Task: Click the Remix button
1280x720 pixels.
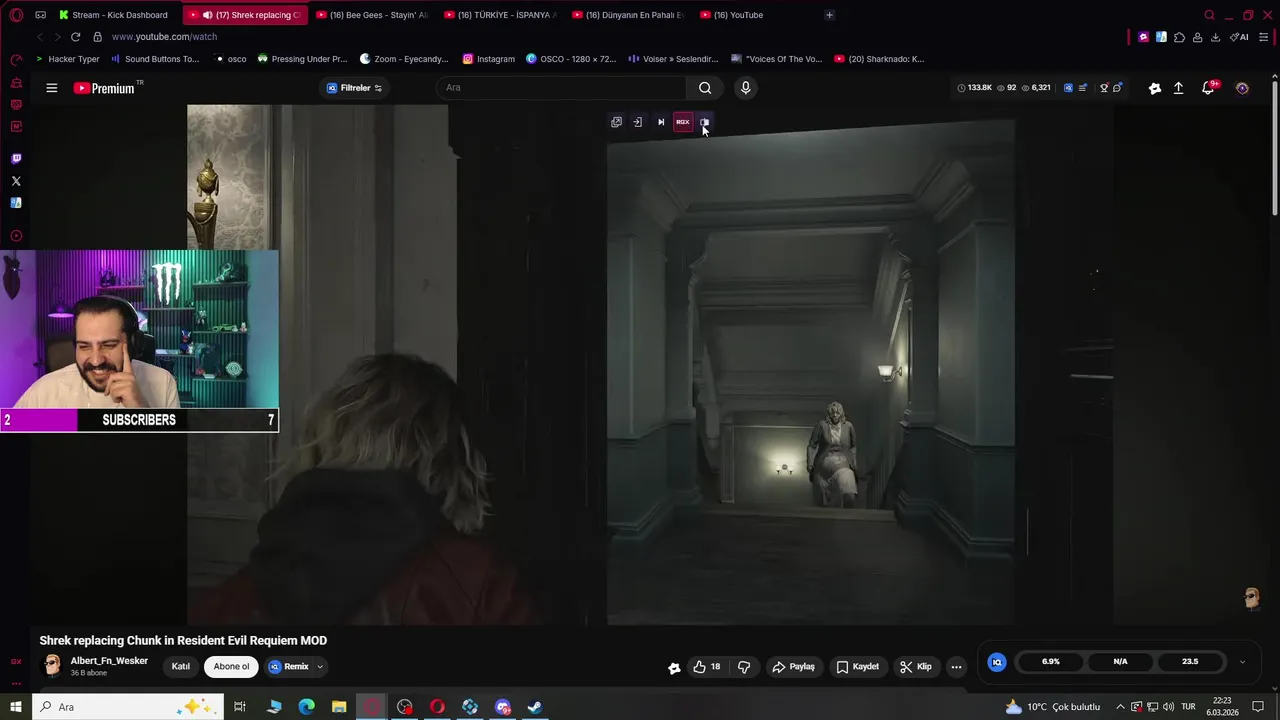Action: pos(288,667)
